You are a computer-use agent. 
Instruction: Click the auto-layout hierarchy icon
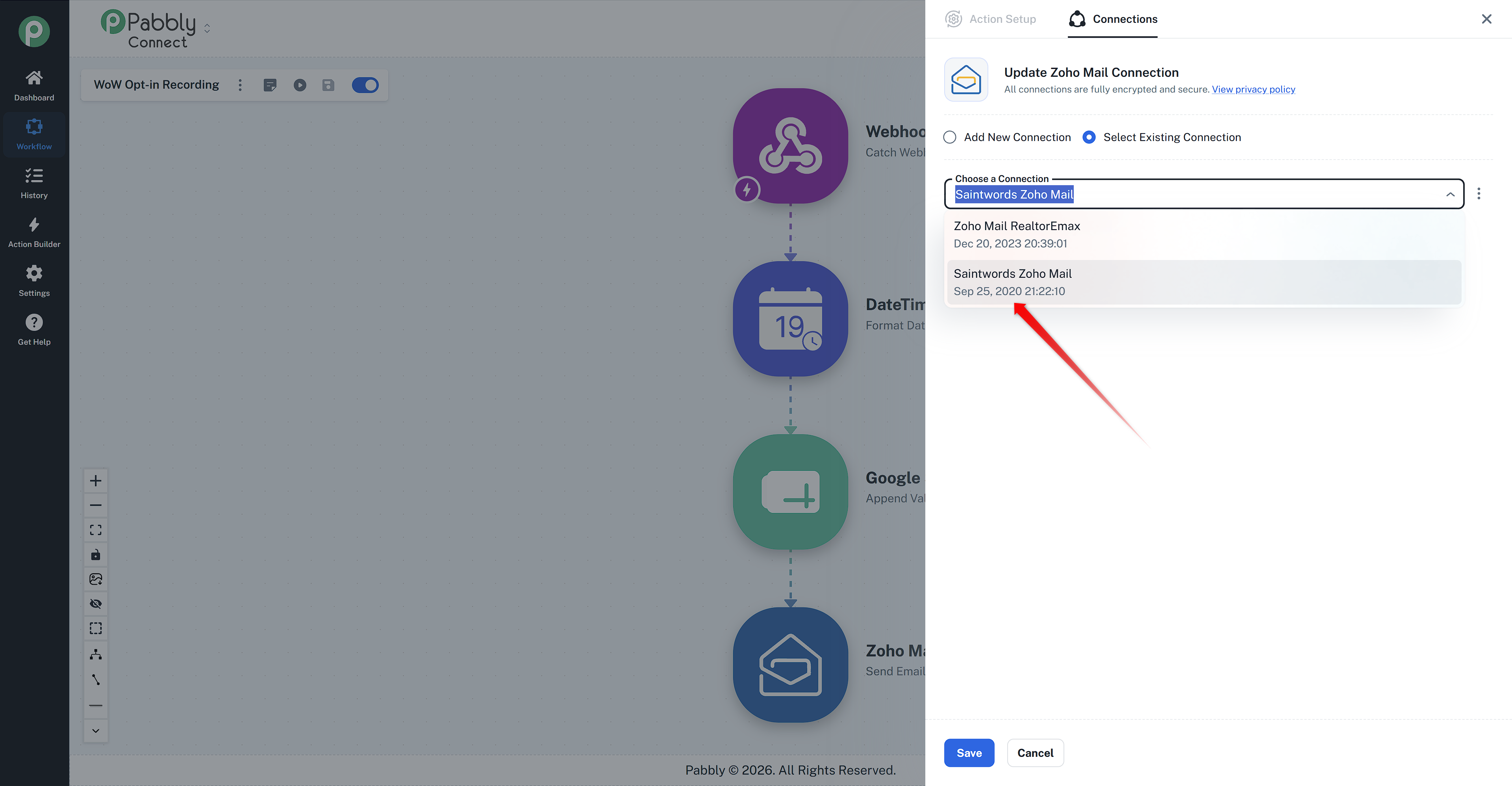96,654
